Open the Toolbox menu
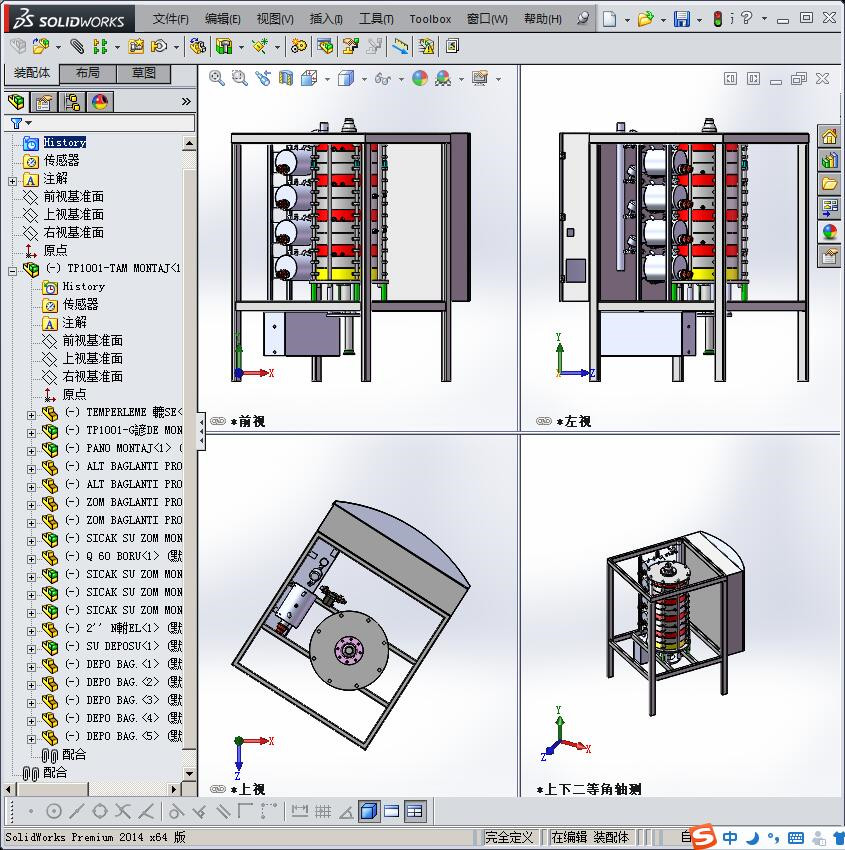845x850 pixels. coord(430,19)
